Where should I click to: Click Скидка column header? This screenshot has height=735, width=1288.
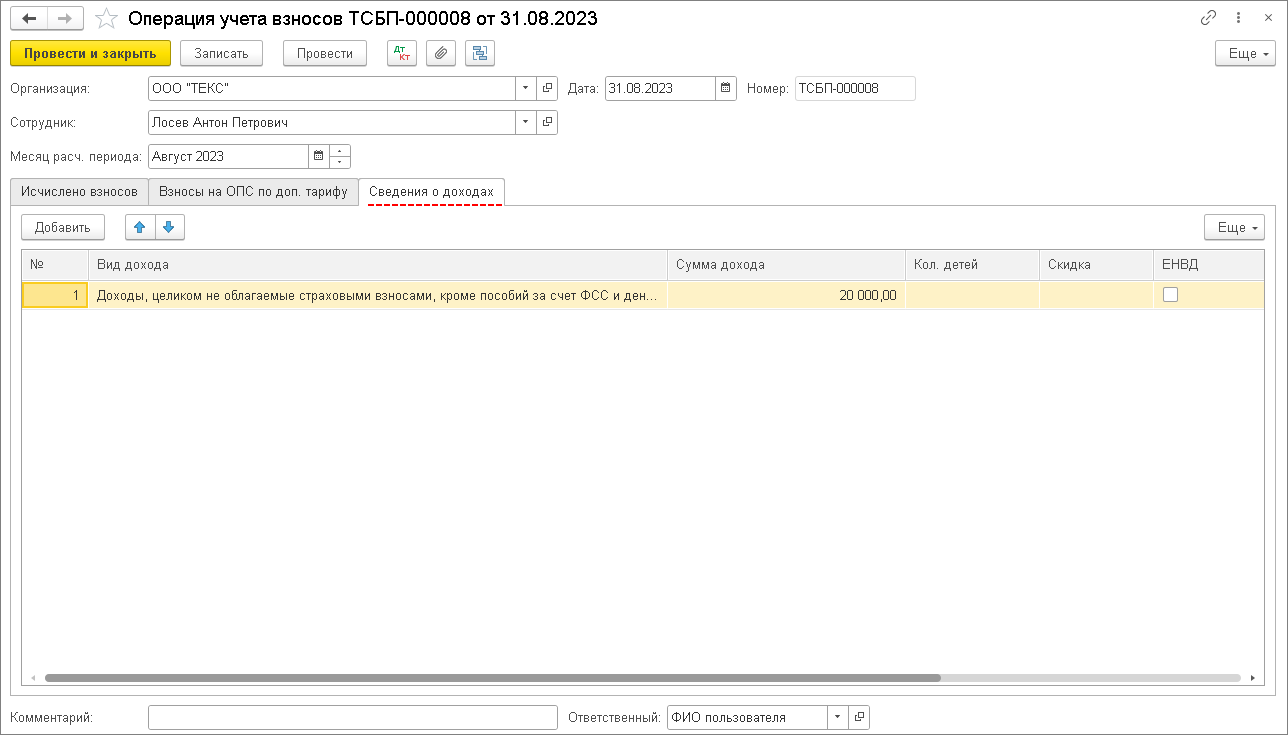[1096, 265]
